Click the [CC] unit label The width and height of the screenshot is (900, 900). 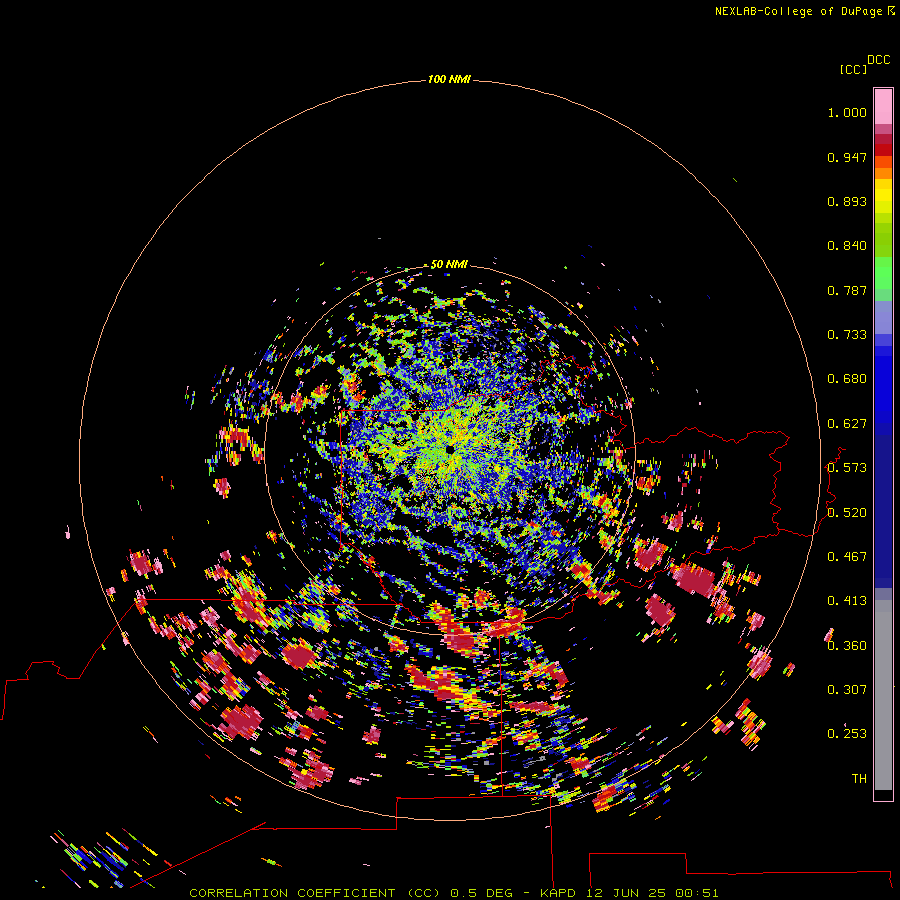853,69
